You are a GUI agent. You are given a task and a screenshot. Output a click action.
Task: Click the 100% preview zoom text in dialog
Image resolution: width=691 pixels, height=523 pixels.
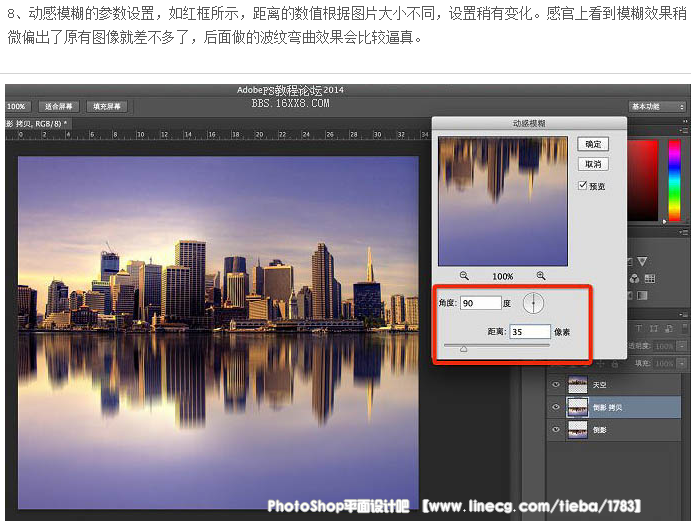point(503,276)
